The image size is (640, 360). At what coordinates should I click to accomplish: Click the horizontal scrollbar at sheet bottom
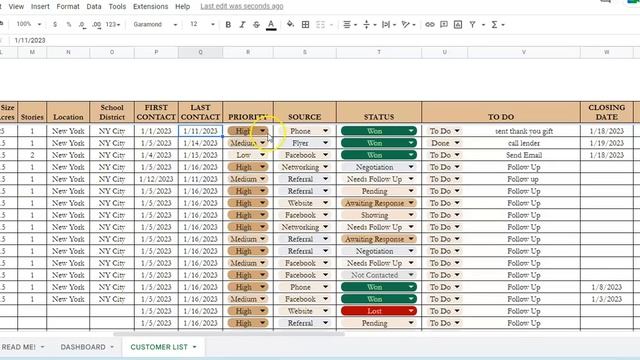pos(229,333)
